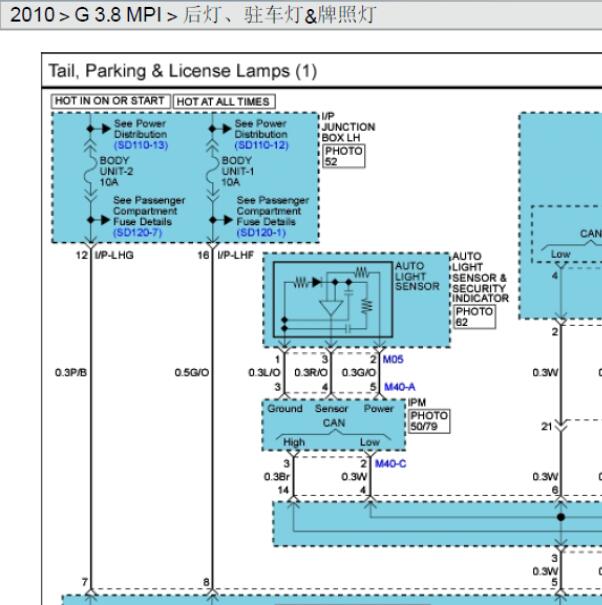Screen dimensions: 602x605
Task: Click the M40-A connector label
Action: pyautogui.click(x=399, y=387)
